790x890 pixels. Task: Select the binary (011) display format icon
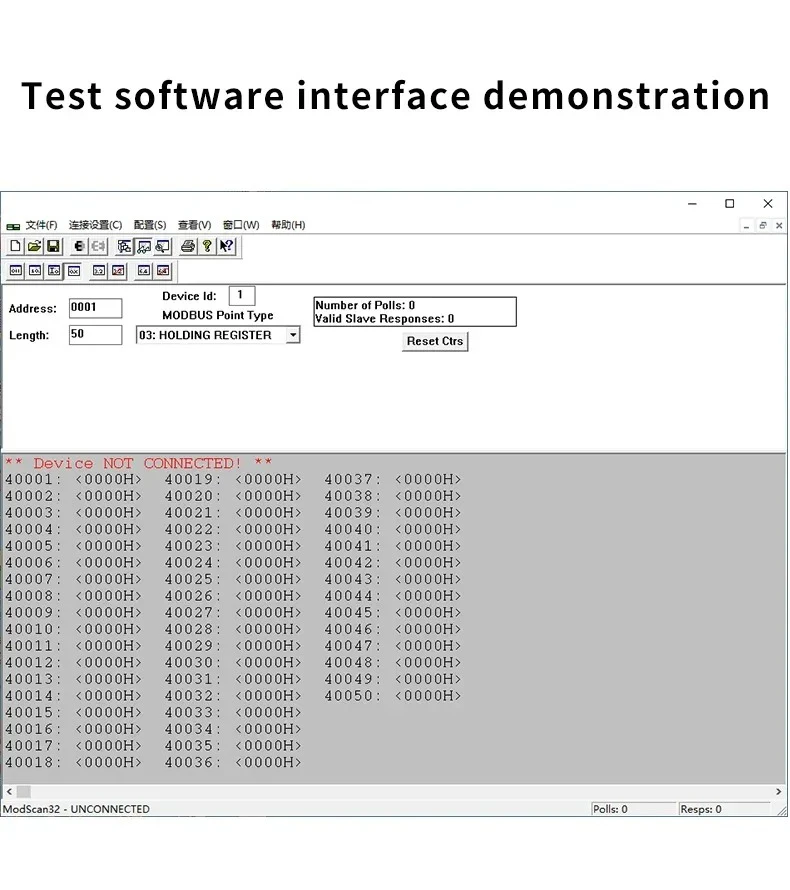coord(16,271)
